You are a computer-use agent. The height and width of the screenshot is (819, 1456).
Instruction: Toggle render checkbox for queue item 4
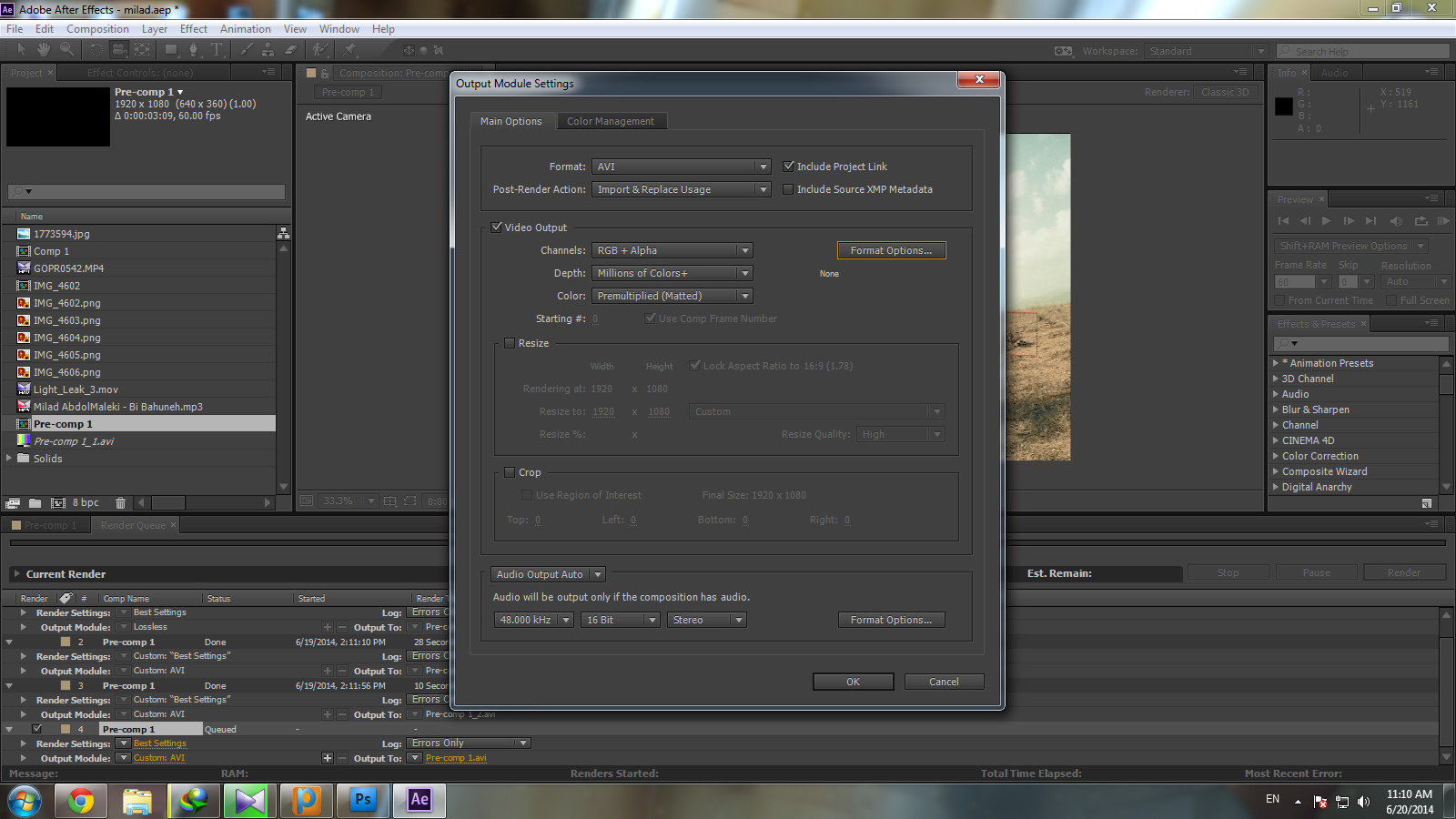pos(37,729)
